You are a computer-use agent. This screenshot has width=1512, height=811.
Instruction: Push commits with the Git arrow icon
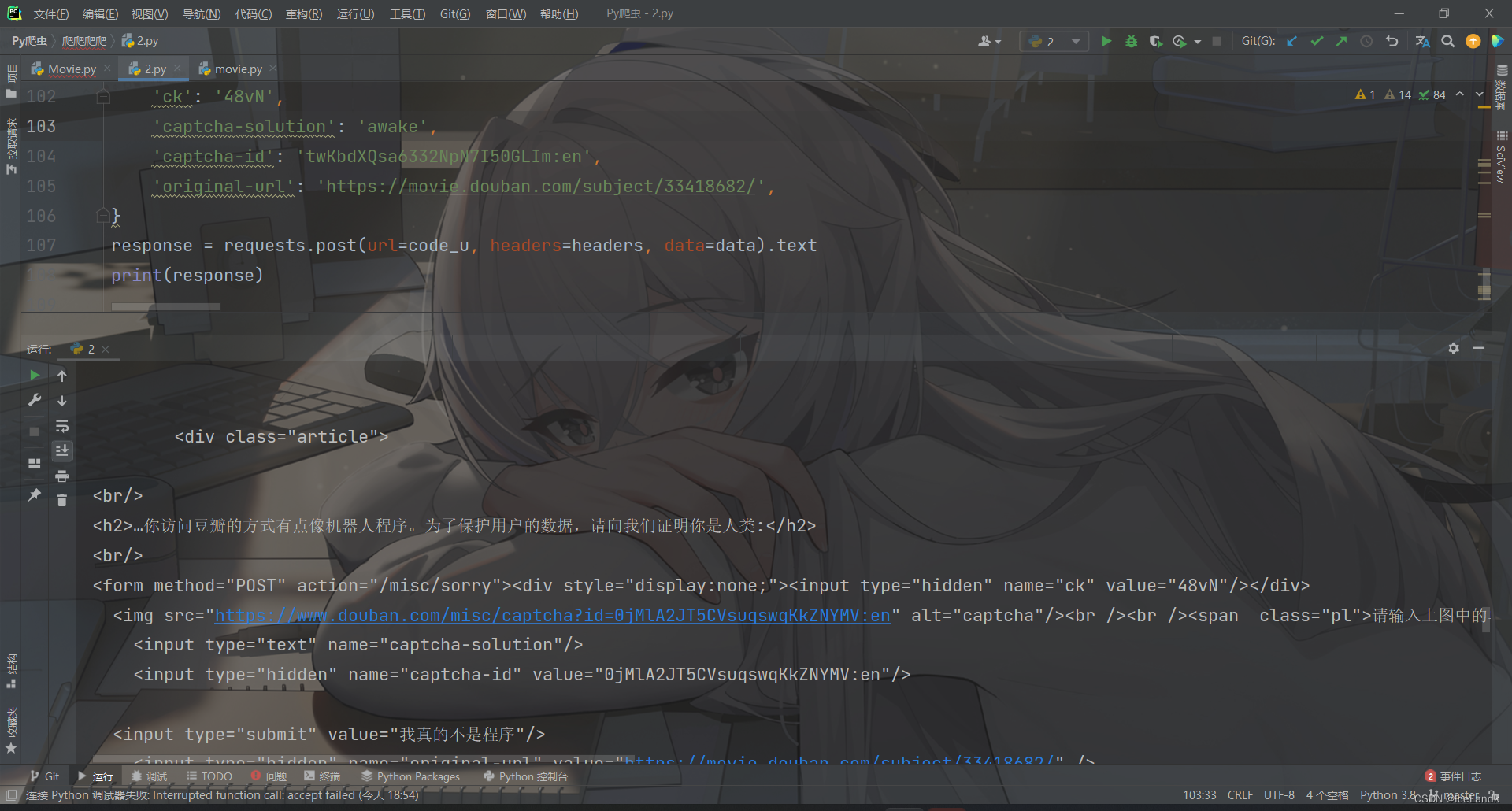click(x=1341, y=41)
